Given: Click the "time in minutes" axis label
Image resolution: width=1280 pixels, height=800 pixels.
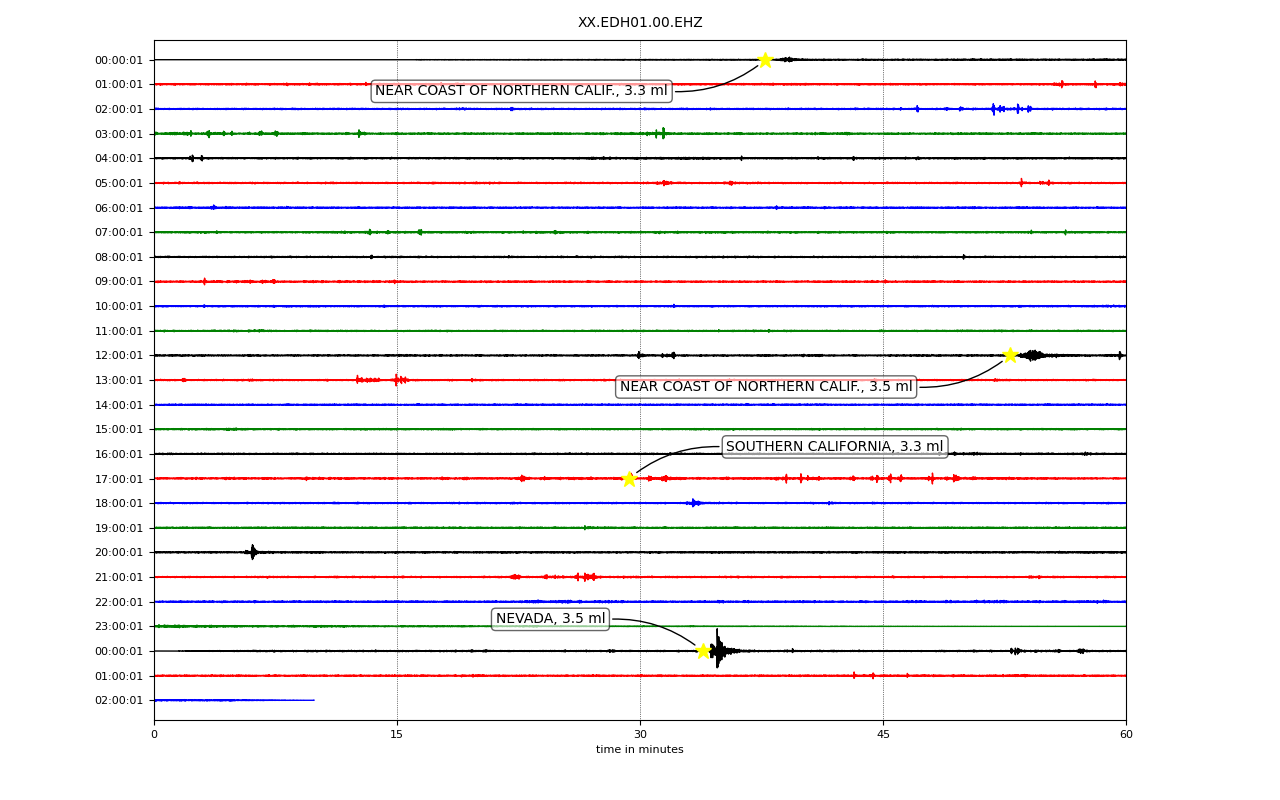Looking at the screenshot, I should [x=640, y=750].
